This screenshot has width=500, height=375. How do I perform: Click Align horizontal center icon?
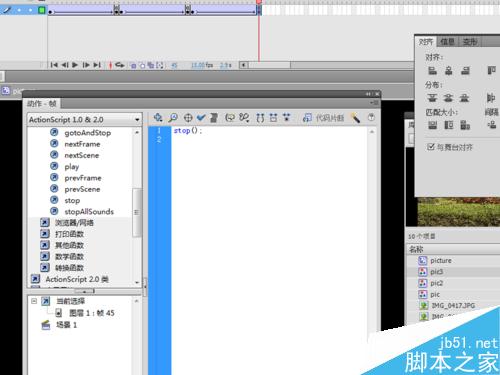coord(449,71)
